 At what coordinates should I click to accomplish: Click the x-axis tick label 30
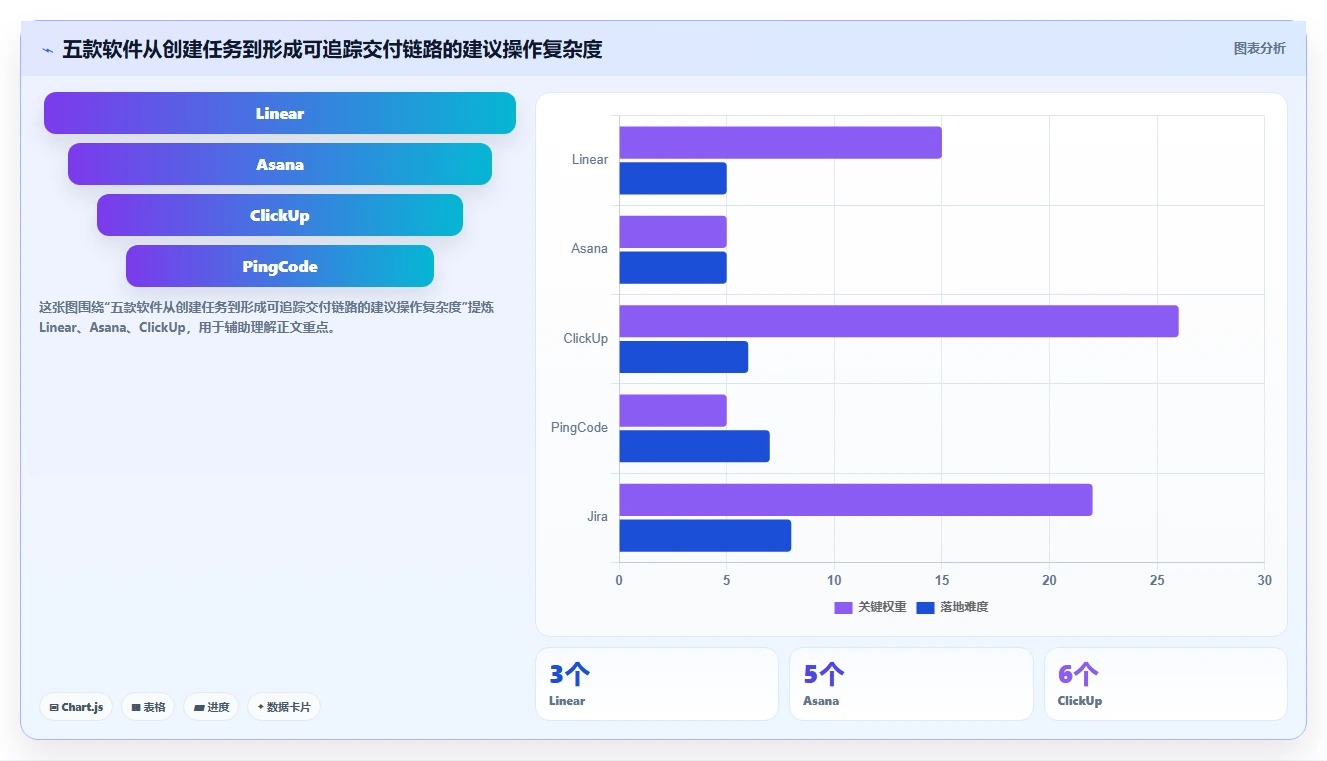click(1264, 581)
